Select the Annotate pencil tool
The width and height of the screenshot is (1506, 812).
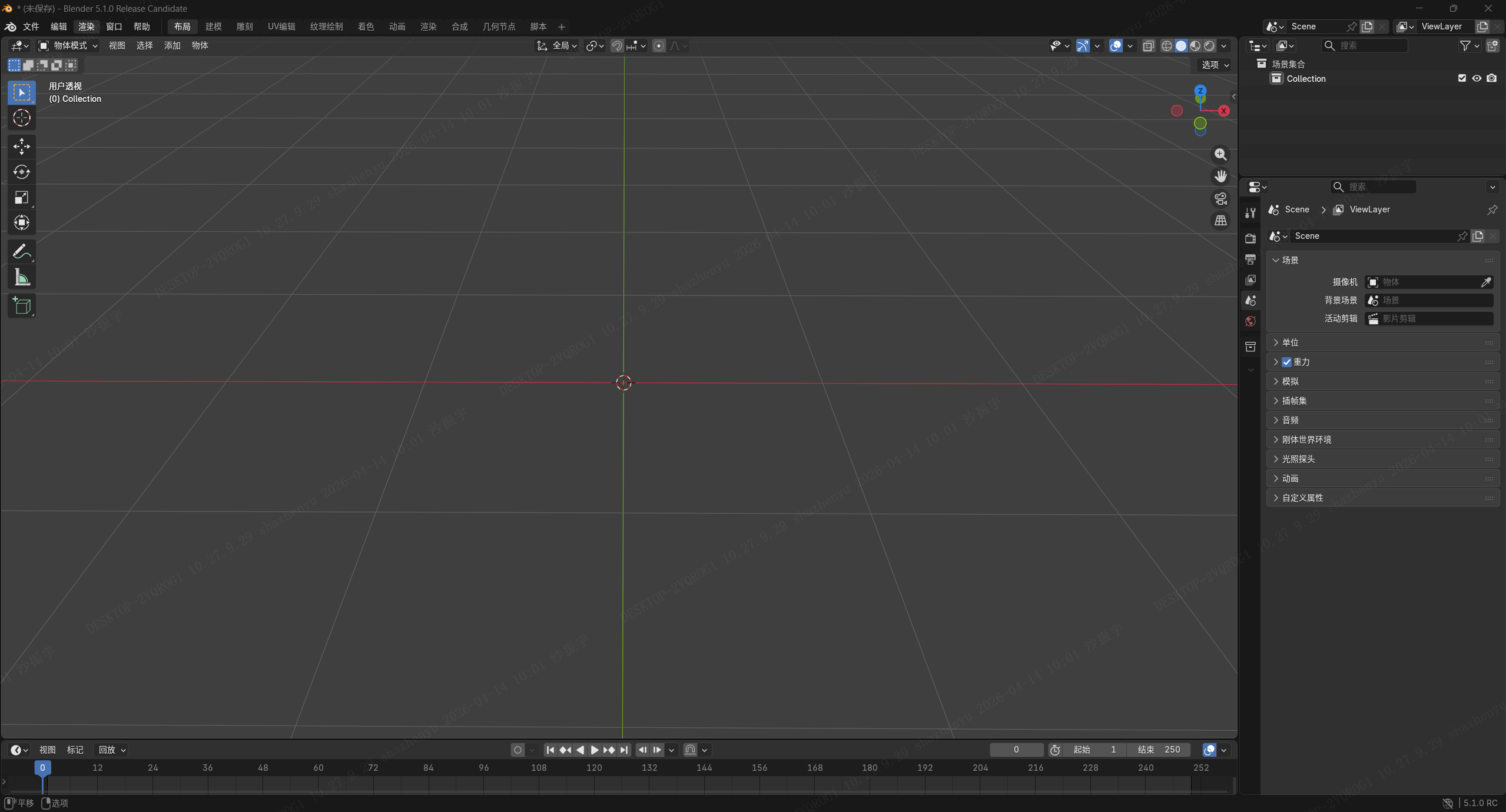pyautogui.click(x=22, y=252)
